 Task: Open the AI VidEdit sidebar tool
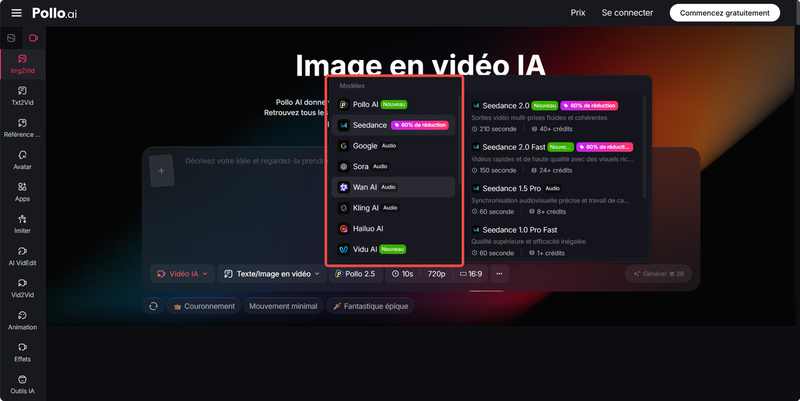(x=22, y=256)
